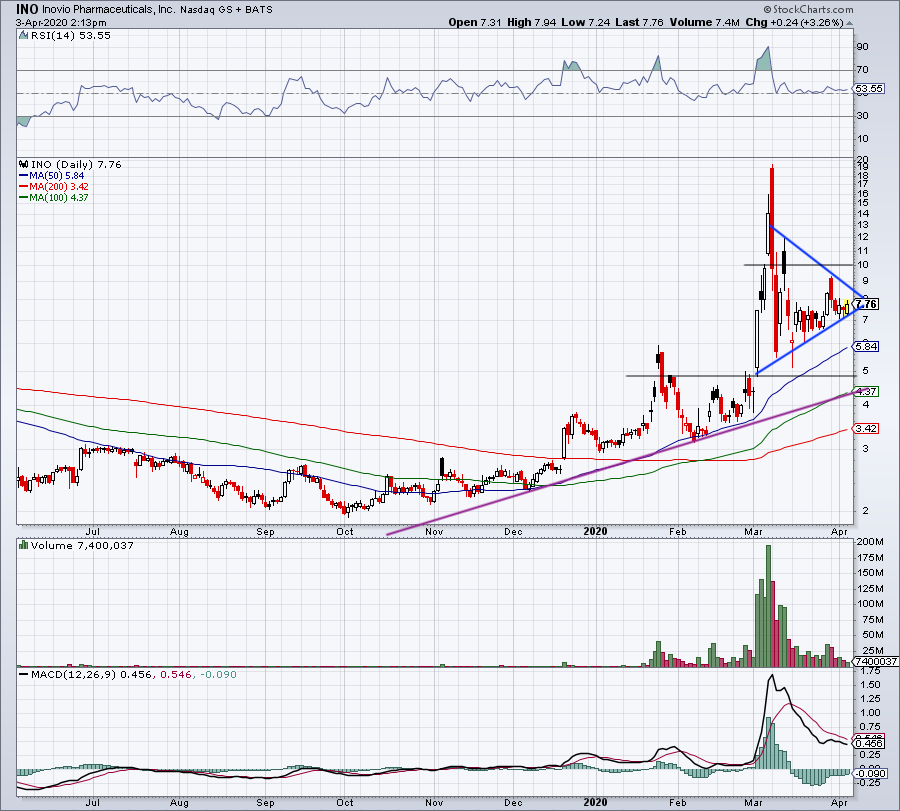900x811 pixels.
Task: Click the MA(200) 3.42 legend entry
Action: (x=54, y=187)
